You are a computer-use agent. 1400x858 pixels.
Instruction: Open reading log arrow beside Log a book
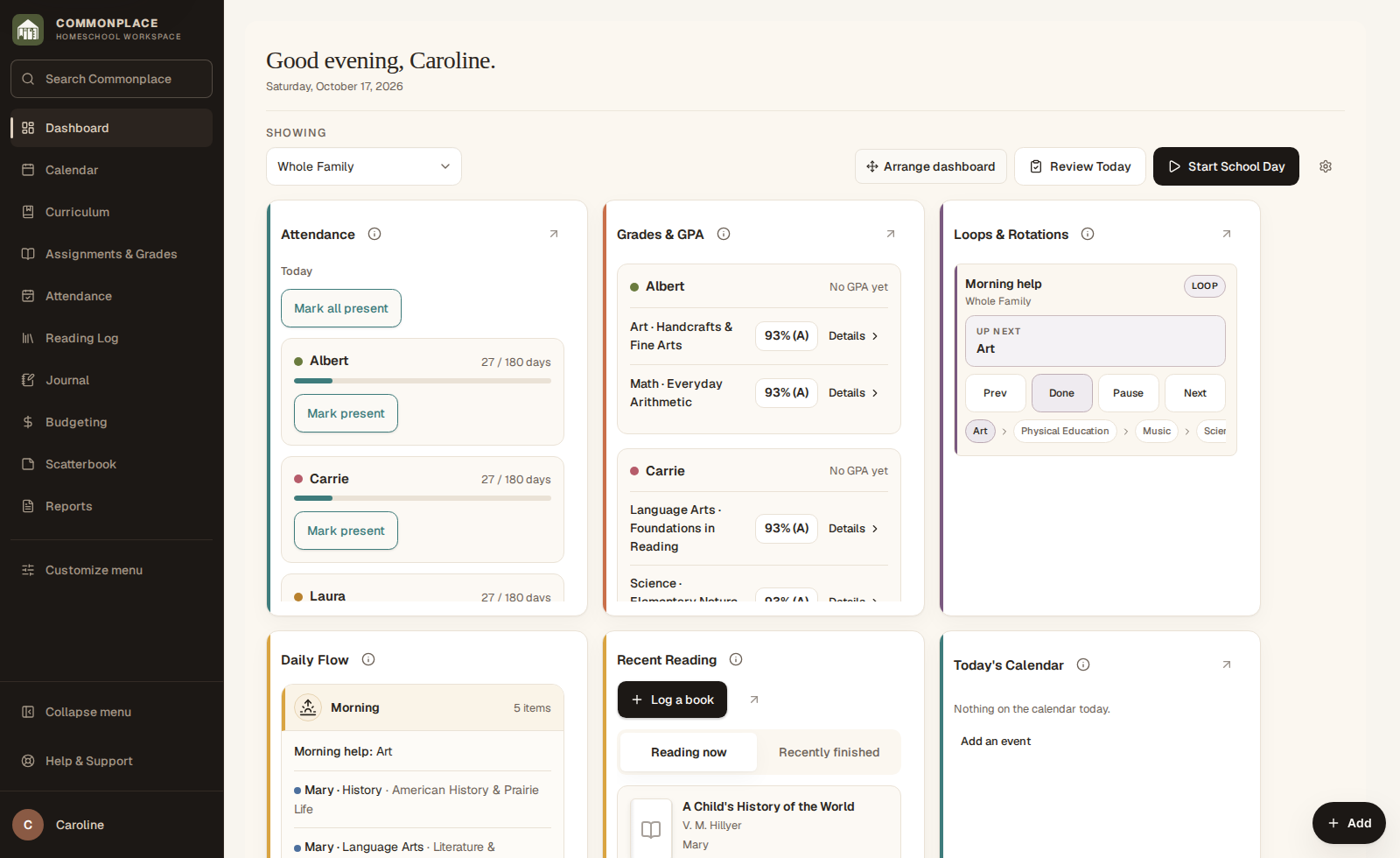click(x=754, y=700)
